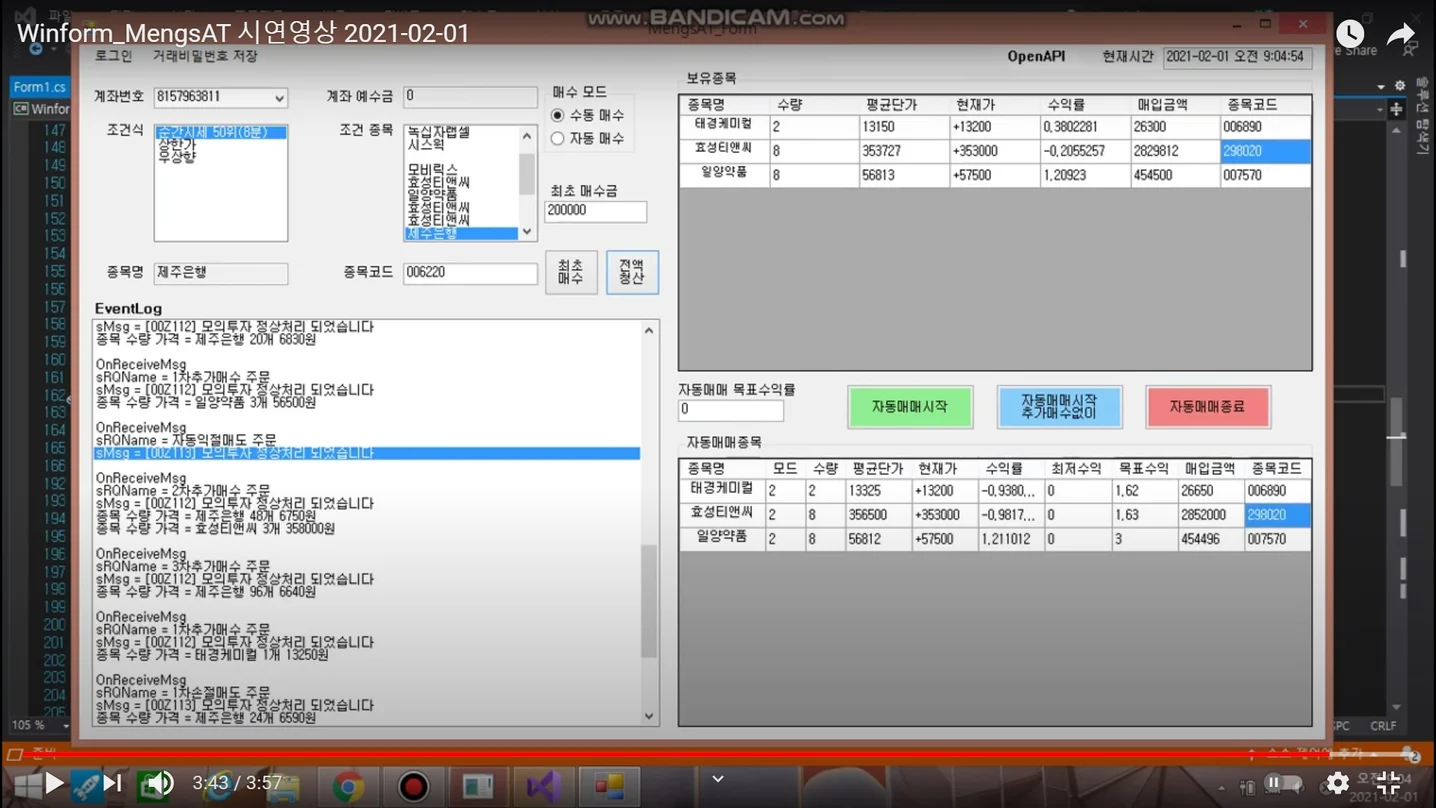1436x808 pixels.
Task: Expand chapter chevron in player bar
Action: (x=717, y=779)
